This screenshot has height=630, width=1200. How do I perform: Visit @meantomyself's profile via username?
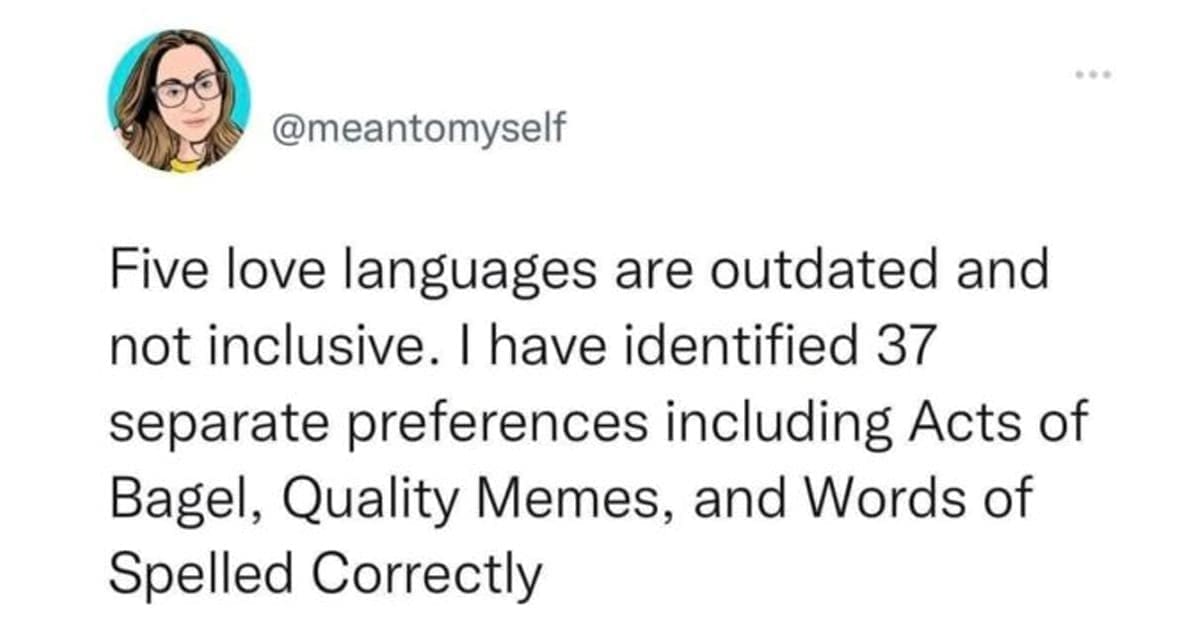420,127
